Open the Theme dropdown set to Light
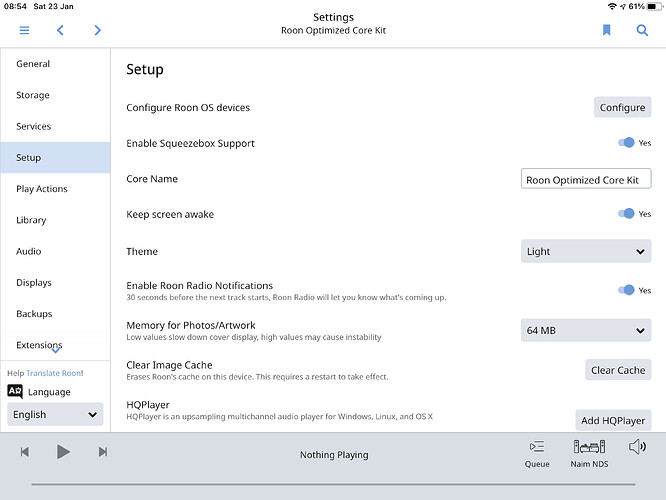 [x=586, y=251]
